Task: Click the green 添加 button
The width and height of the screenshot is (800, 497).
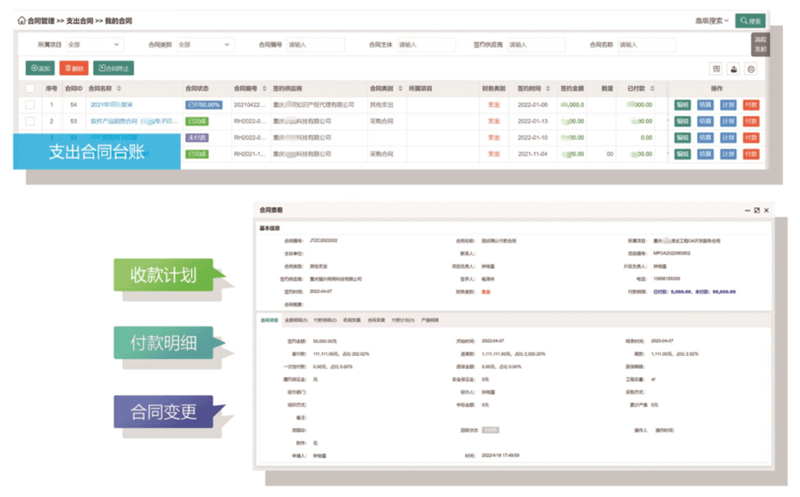Action: [40, 69]
